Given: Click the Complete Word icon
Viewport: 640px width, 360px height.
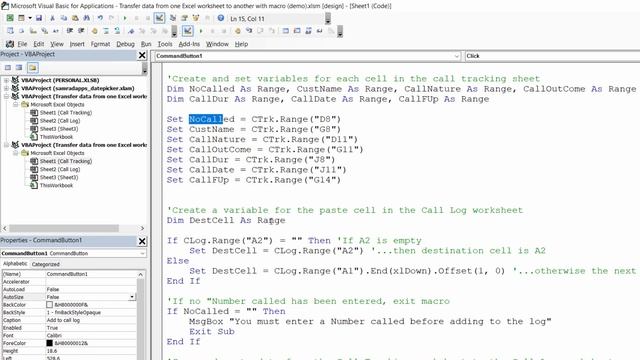Looking at the screenshot, I should 55,31.
